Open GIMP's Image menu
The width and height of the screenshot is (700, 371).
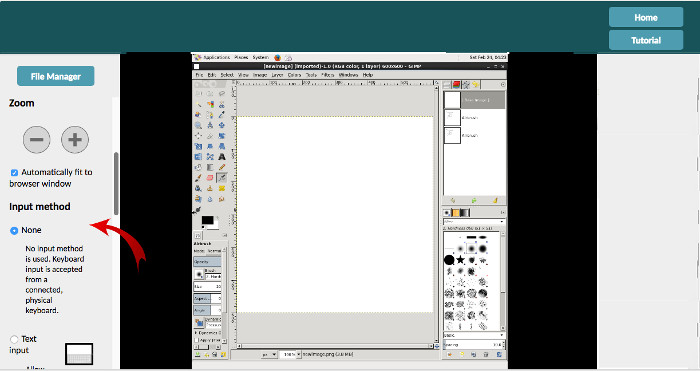coord(260,75)
